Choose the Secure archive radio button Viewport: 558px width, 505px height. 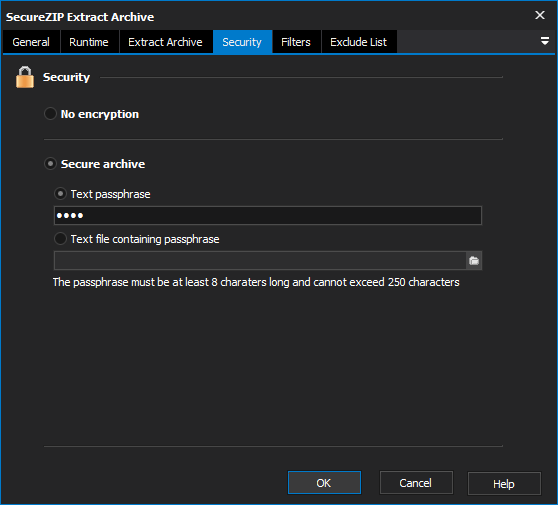click(x=50, y=164)
